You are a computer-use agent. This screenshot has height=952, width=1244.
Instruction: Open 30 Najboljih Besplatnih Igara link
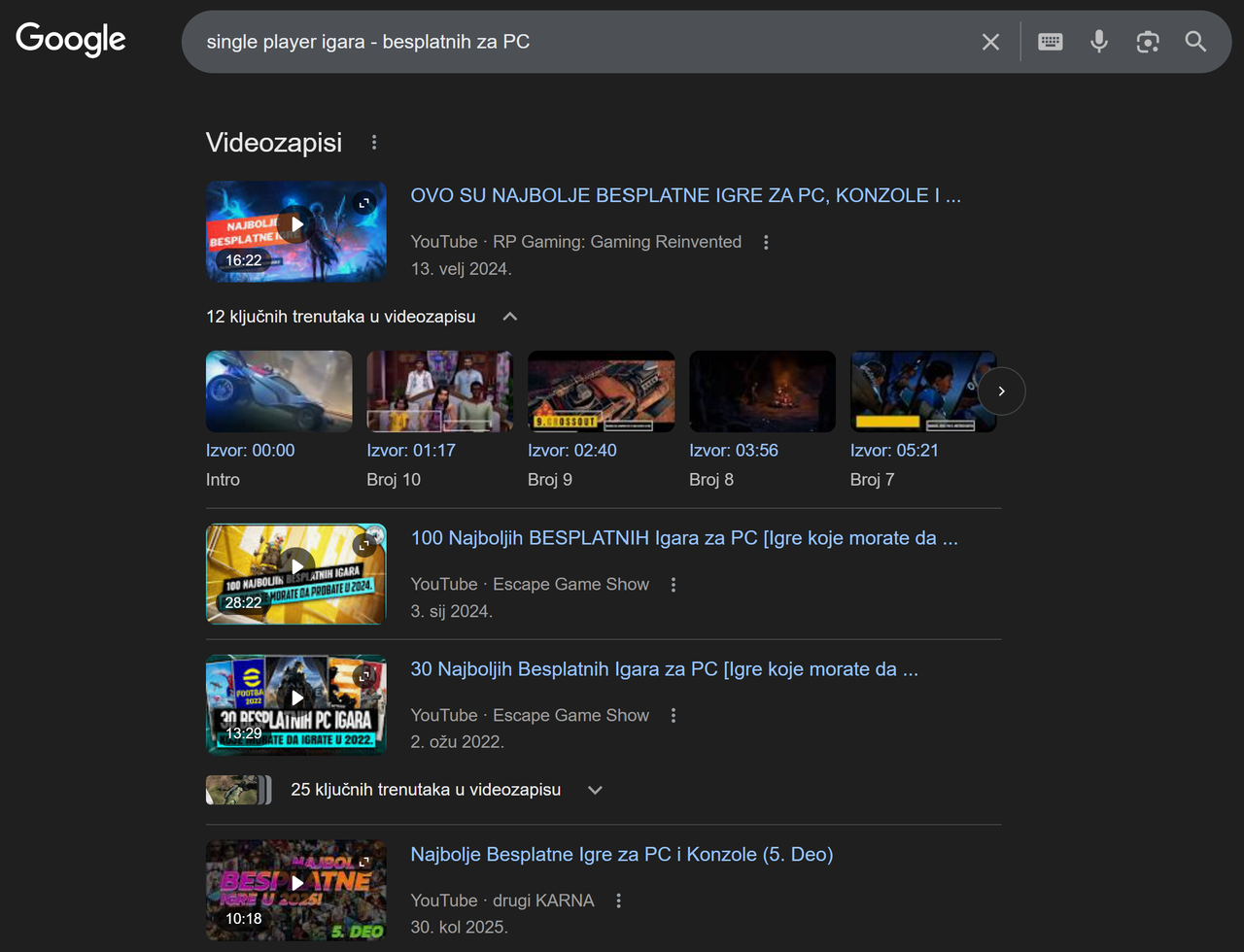coord(664,669)
